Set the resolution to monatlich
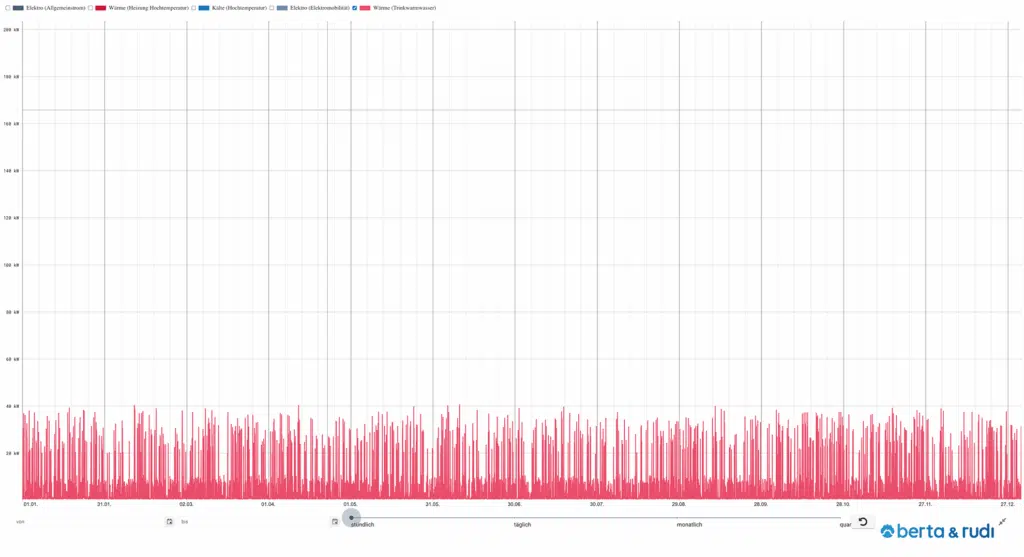The image size is (1024, 557). point(694,524)
